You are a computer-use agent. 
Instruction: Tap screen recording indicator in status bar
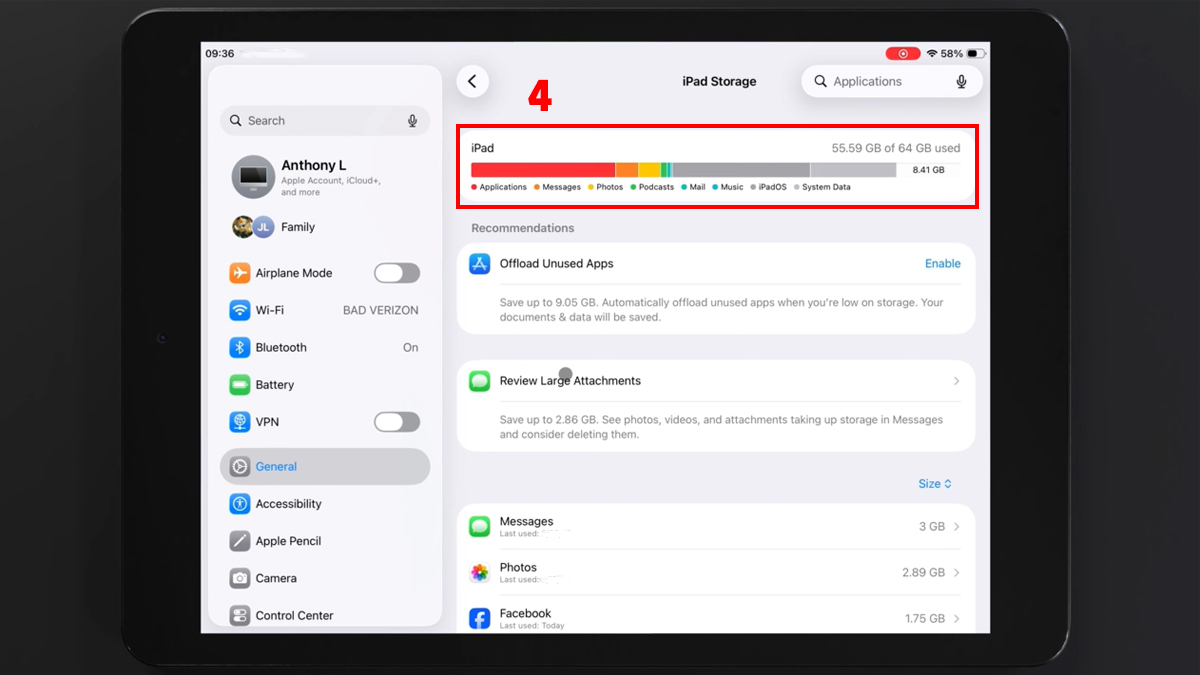pos(903,53)
